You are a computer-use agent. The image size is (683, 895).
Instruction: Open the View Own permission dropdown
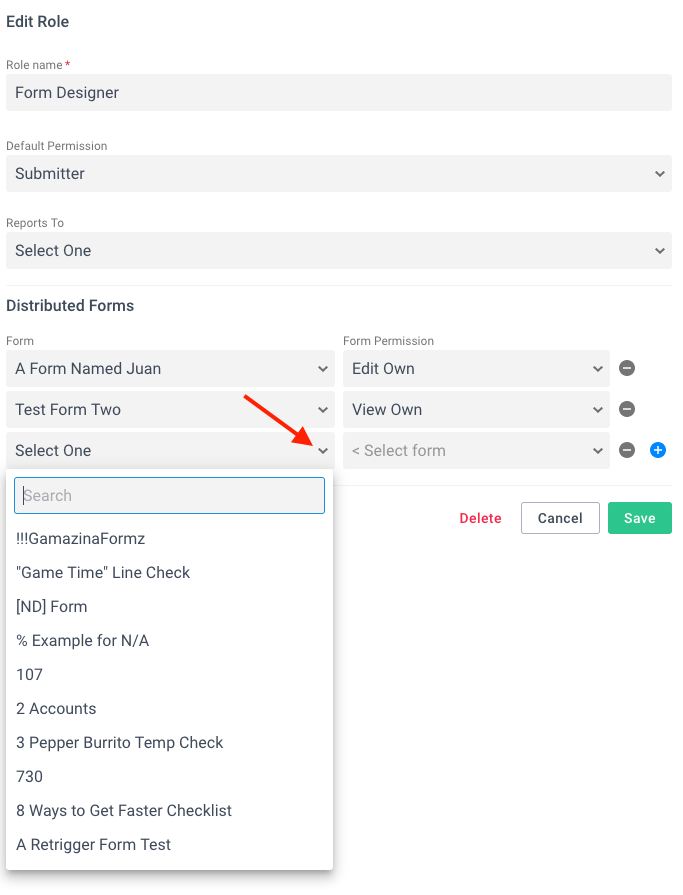tap(476, 410)
